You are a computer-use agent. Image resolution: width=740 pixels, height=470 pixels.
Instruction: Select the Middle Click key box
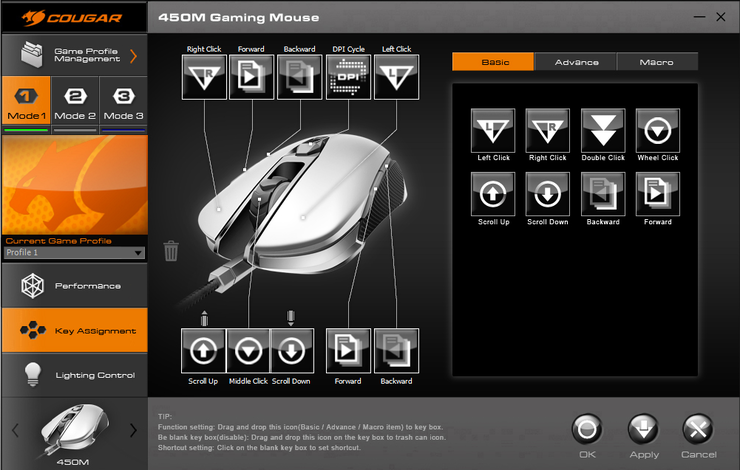click(249, 351)
